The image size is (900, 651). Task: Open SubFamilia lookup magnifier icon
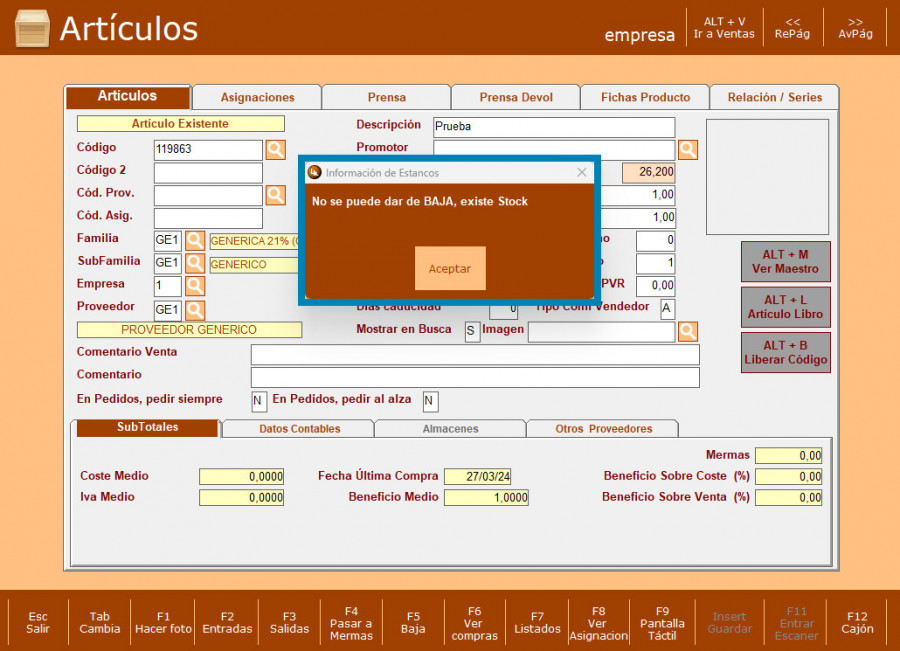(x=195, y=264)
